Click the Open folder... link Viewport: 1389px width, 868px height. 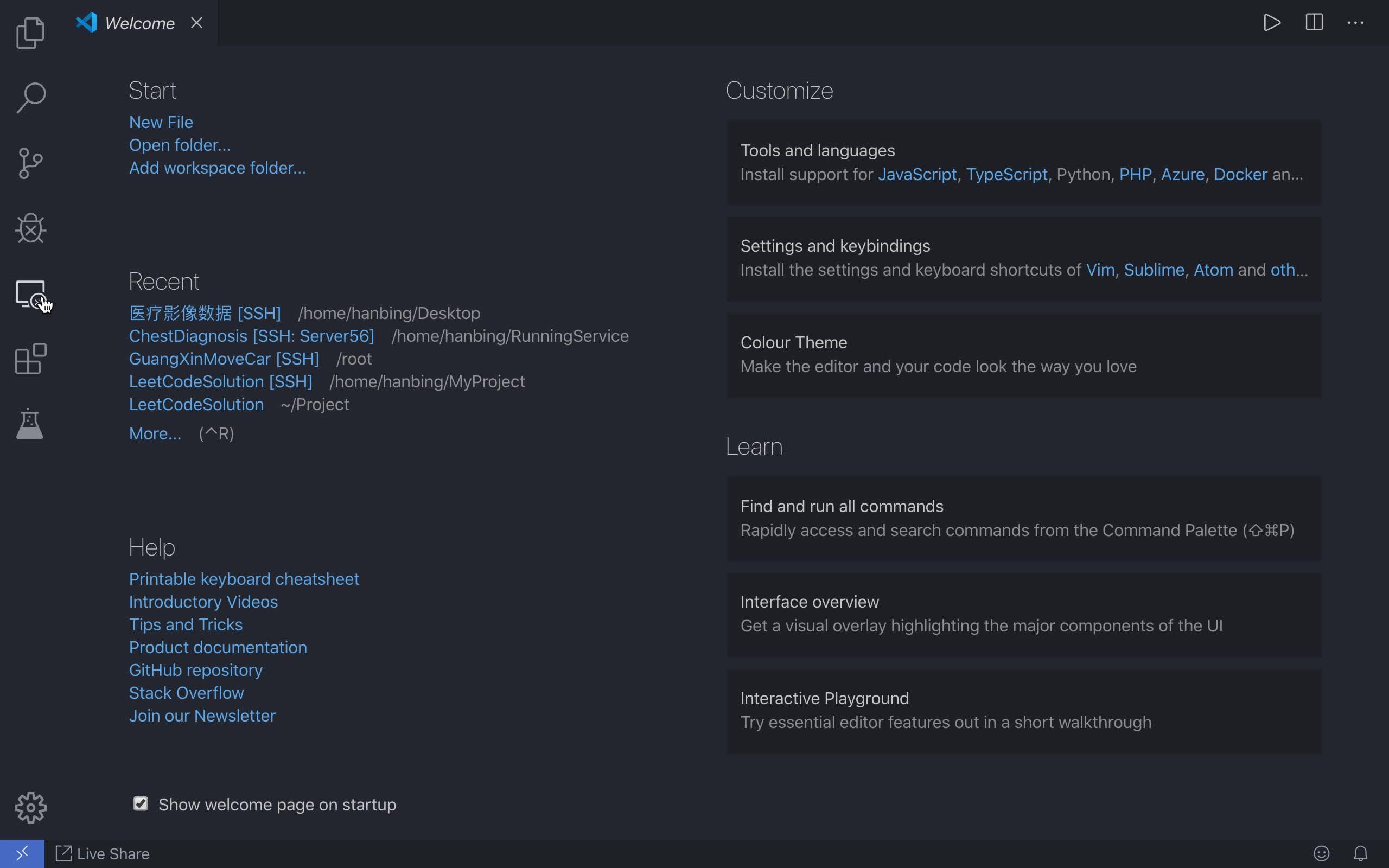[180, 145]
